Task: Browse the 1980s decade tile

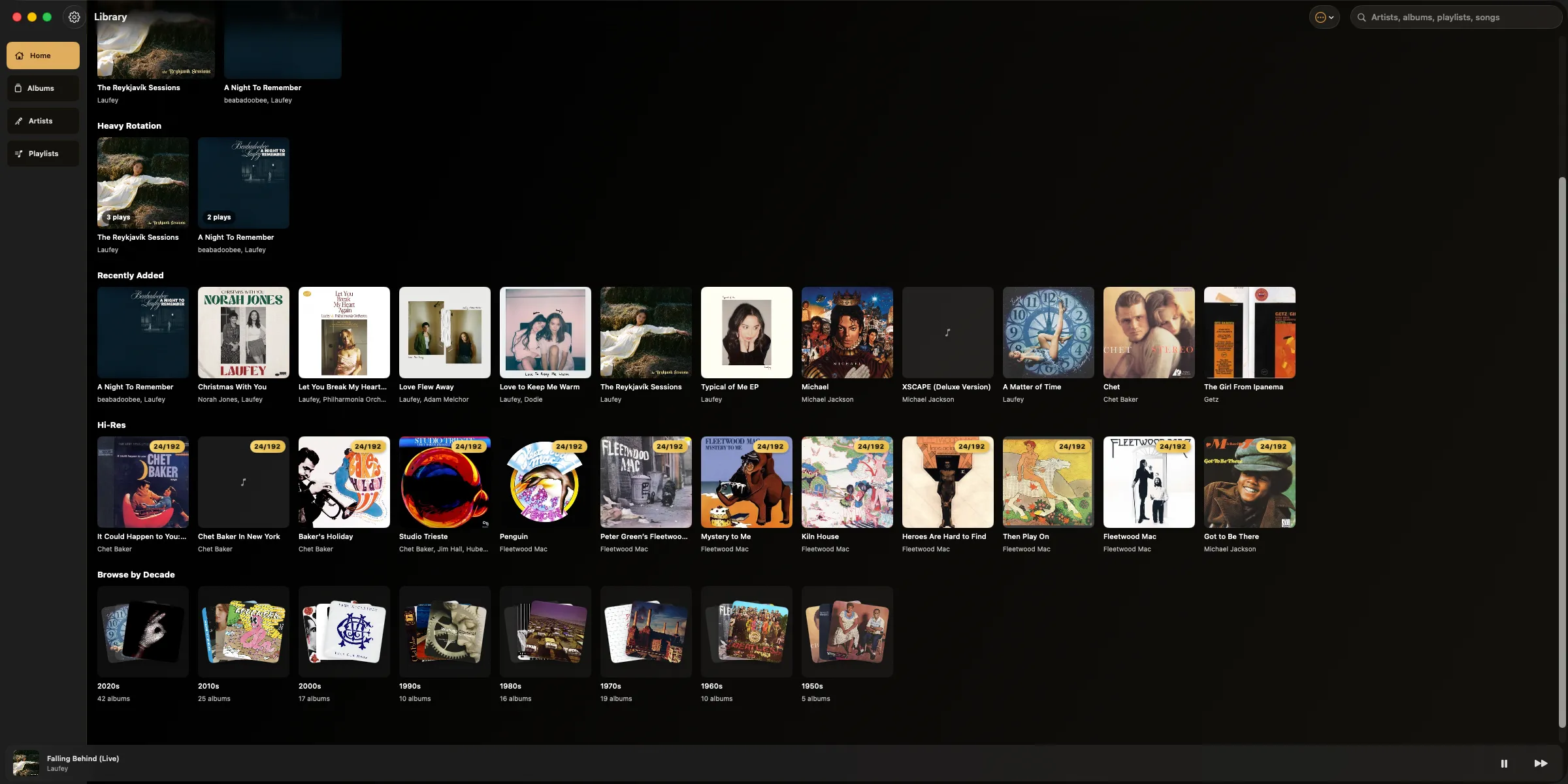Action: pyautogui.click(x=546, y=632)
